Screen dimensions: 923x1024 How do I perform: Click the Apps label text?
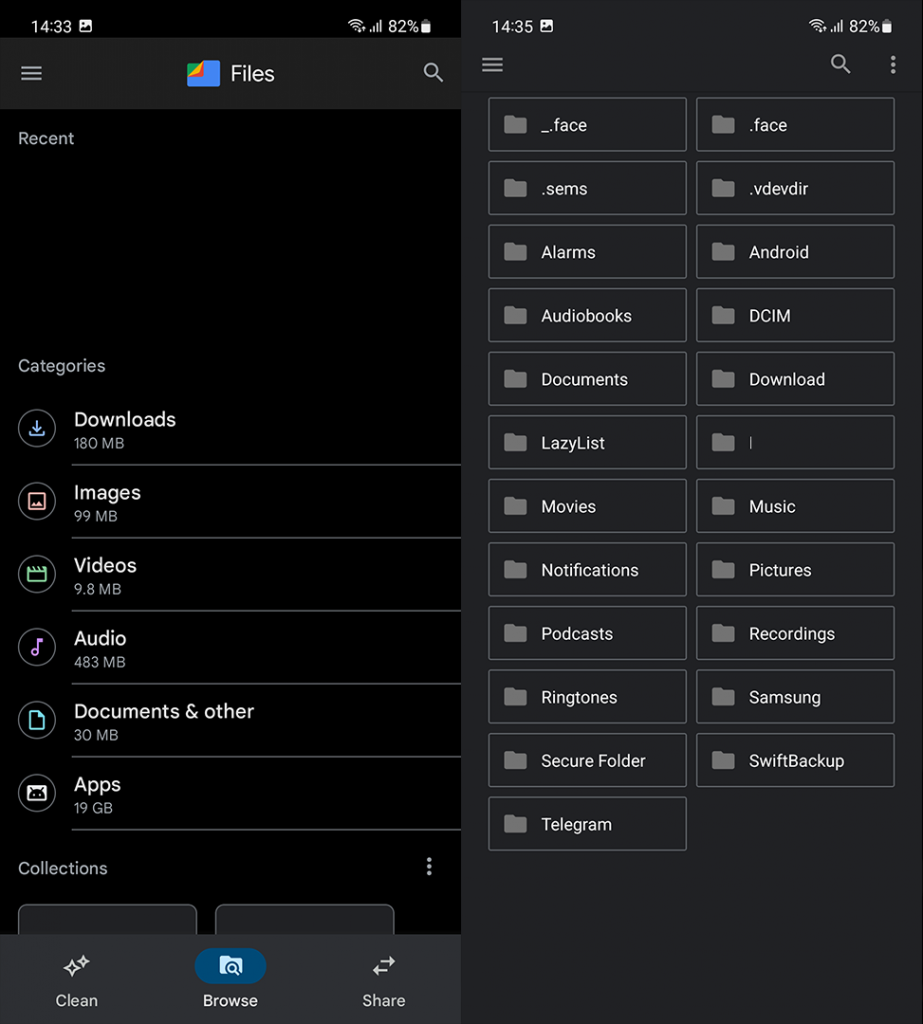(97, 785)
